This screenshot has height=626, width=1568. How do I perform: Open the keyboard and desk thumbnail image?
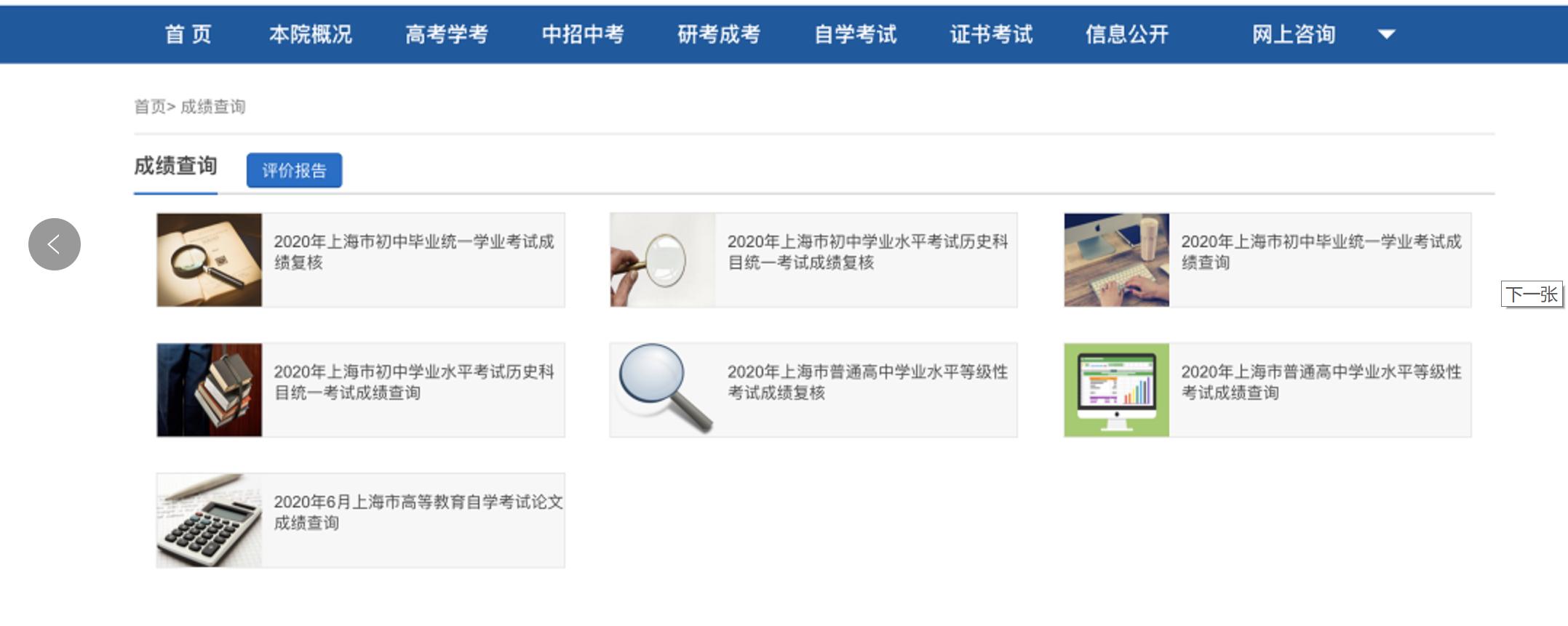[1117, 260]
